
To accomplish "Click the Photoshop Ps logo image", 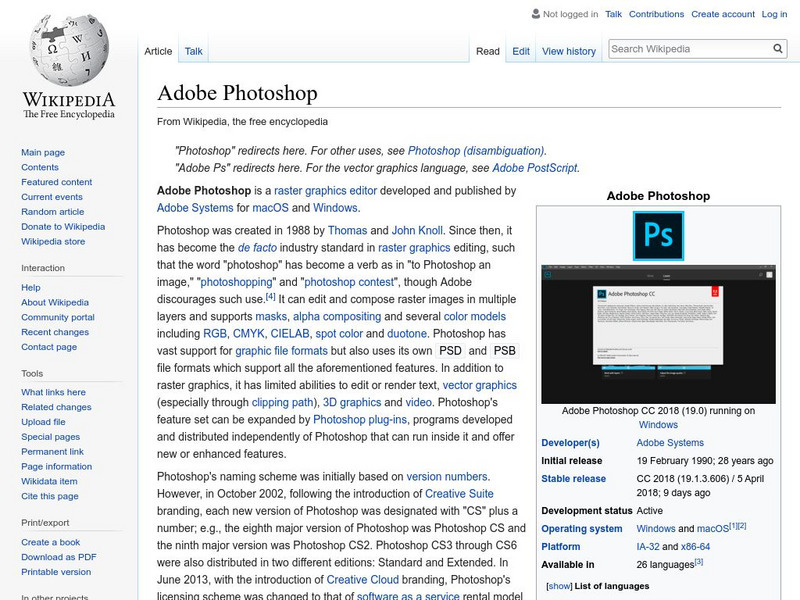I will (x=658, y=236).
